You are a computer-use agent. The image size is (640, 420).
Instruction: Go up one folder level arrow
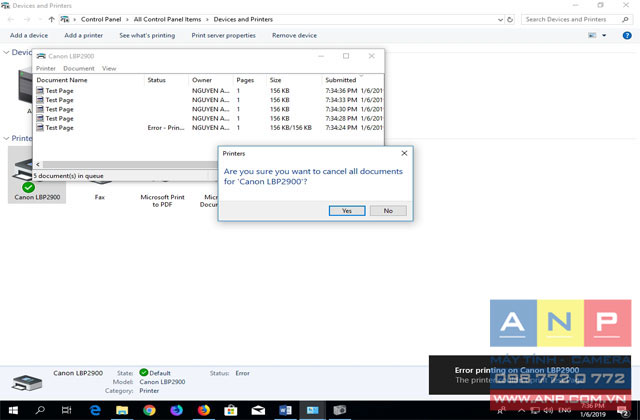[x=51, y=19]
